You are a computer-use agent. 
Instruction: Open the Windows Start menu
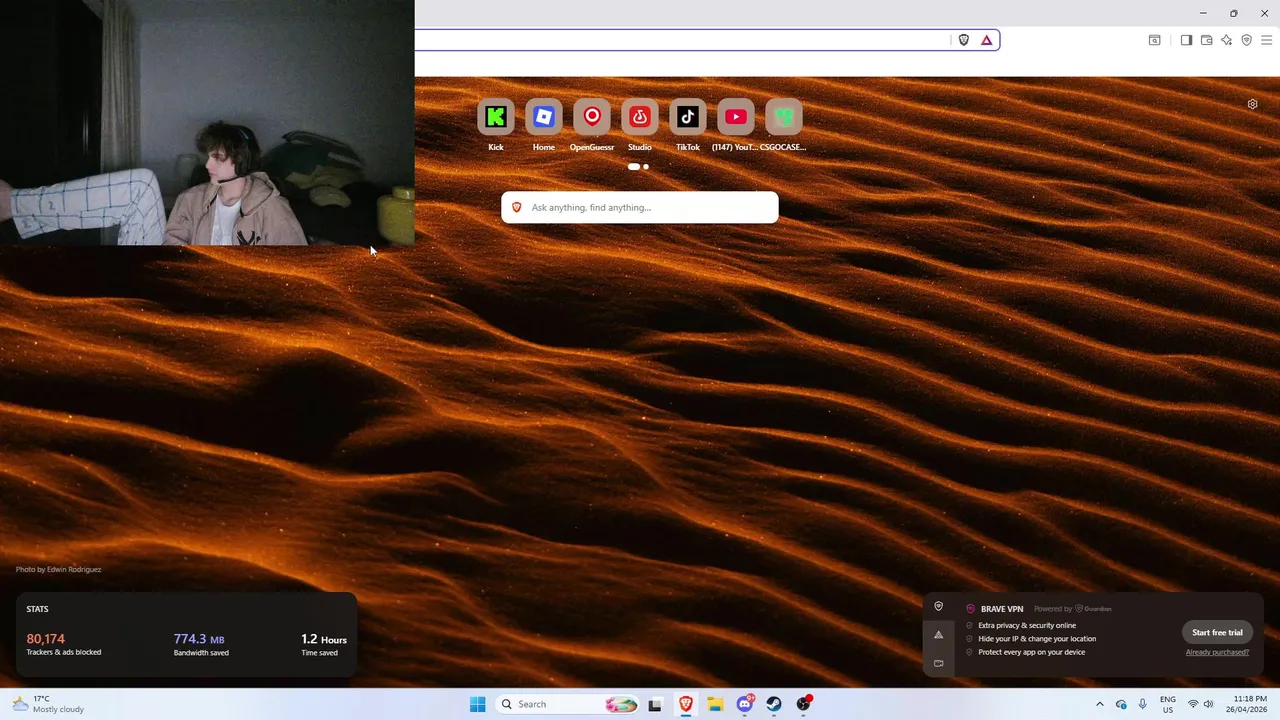[477, 704]
